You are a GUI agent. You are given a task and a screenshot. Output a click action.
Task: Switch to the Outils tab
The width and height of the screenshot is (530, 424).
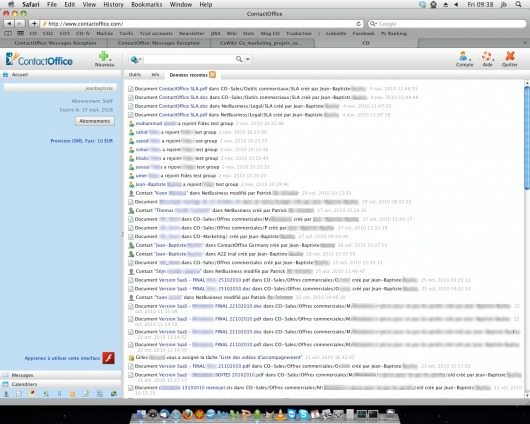tap(135, 75)
